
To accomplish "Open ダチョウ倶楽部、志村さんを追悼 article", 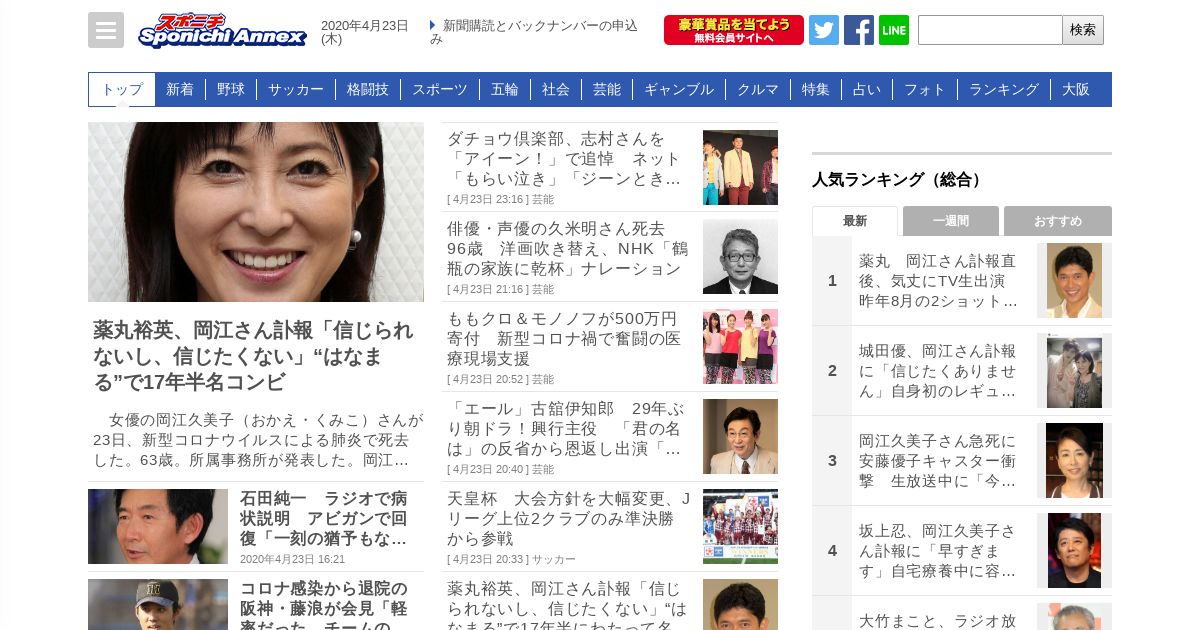I will pos(565,159).
